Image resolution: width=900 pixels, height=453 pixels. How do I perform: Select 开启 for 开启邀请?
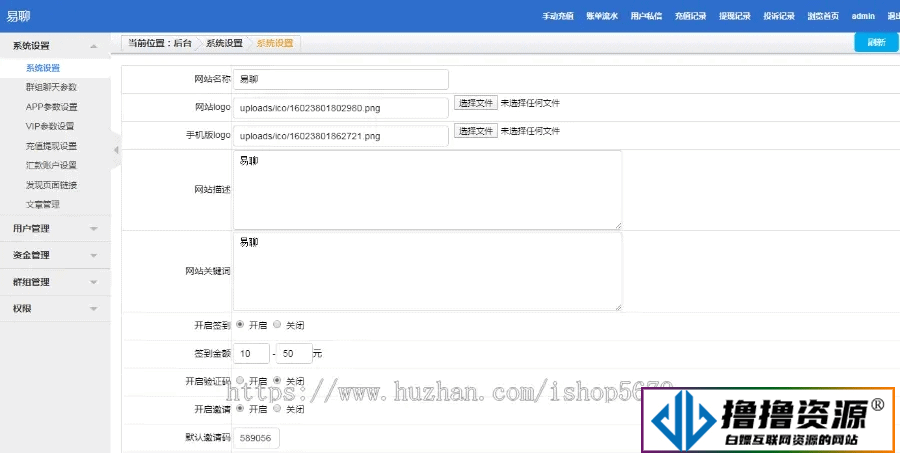(x=240, y=408)
